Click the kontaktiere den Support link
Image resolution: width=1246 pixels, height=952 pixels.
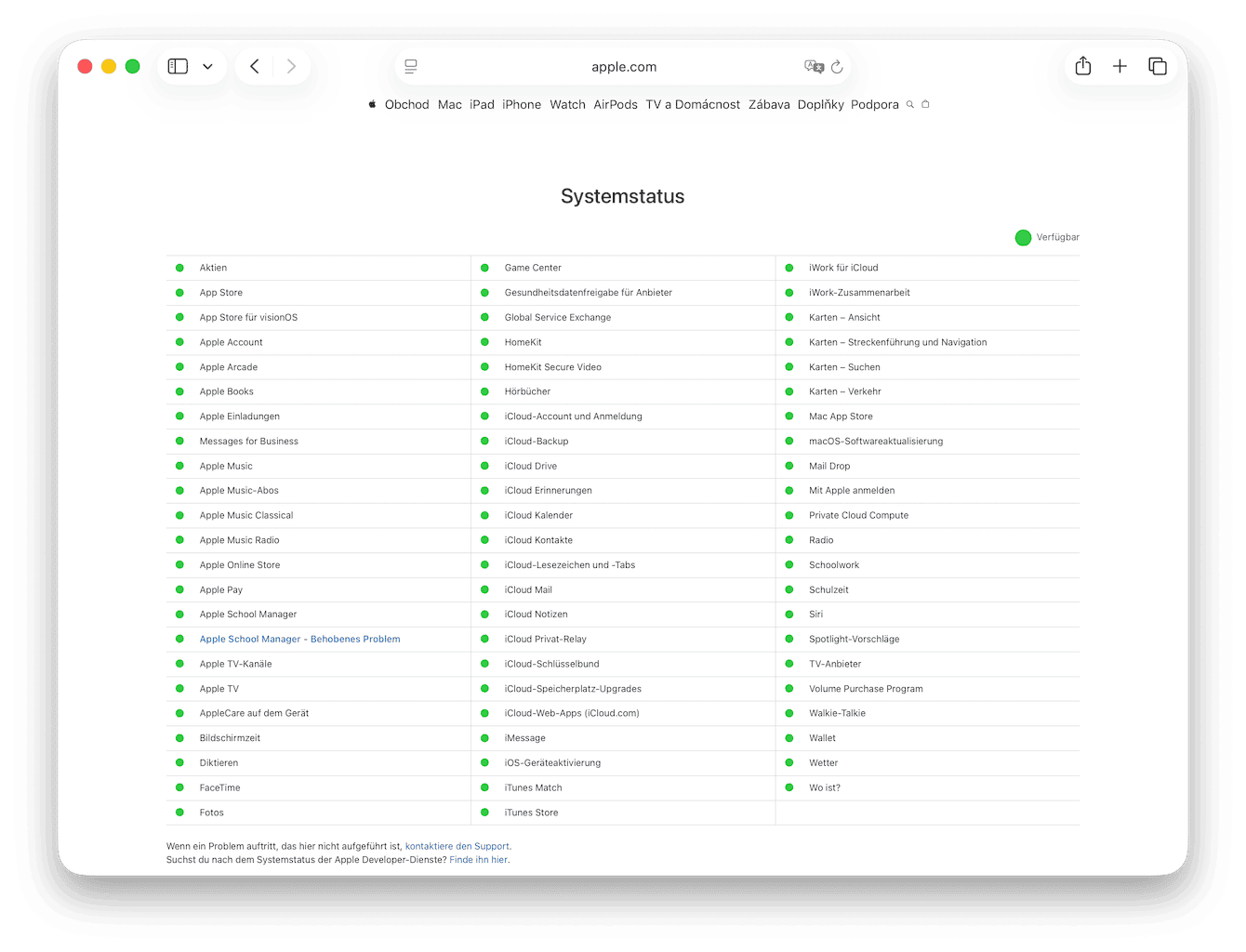coord(457,846)
